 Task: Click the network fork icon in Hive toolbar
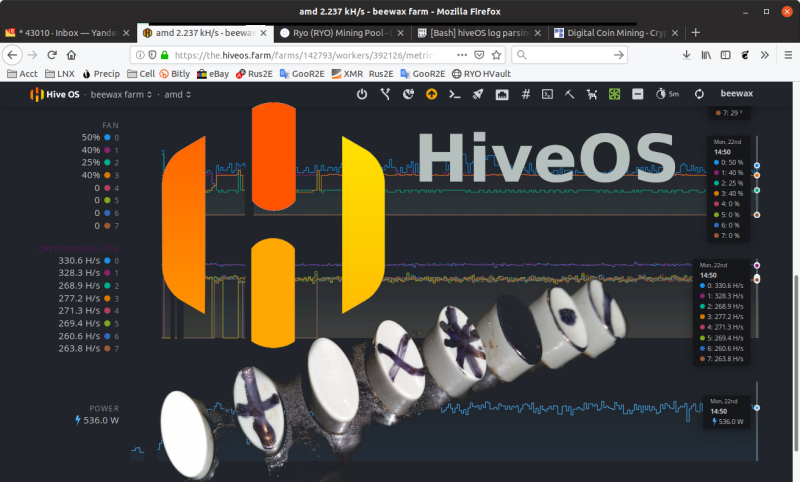pos(385,94)
